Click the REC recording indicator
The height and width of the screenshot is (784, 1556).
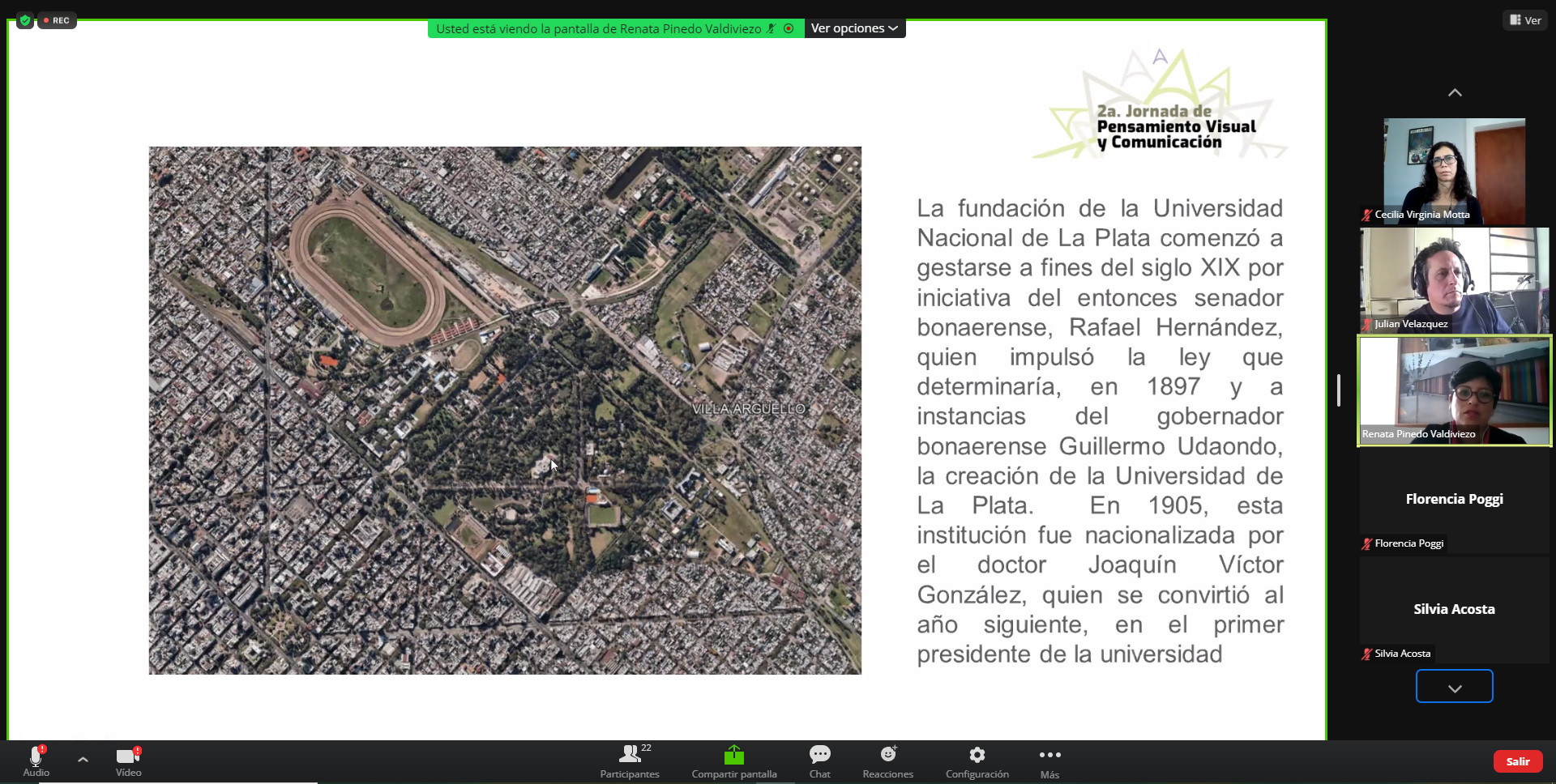point(57,20)
